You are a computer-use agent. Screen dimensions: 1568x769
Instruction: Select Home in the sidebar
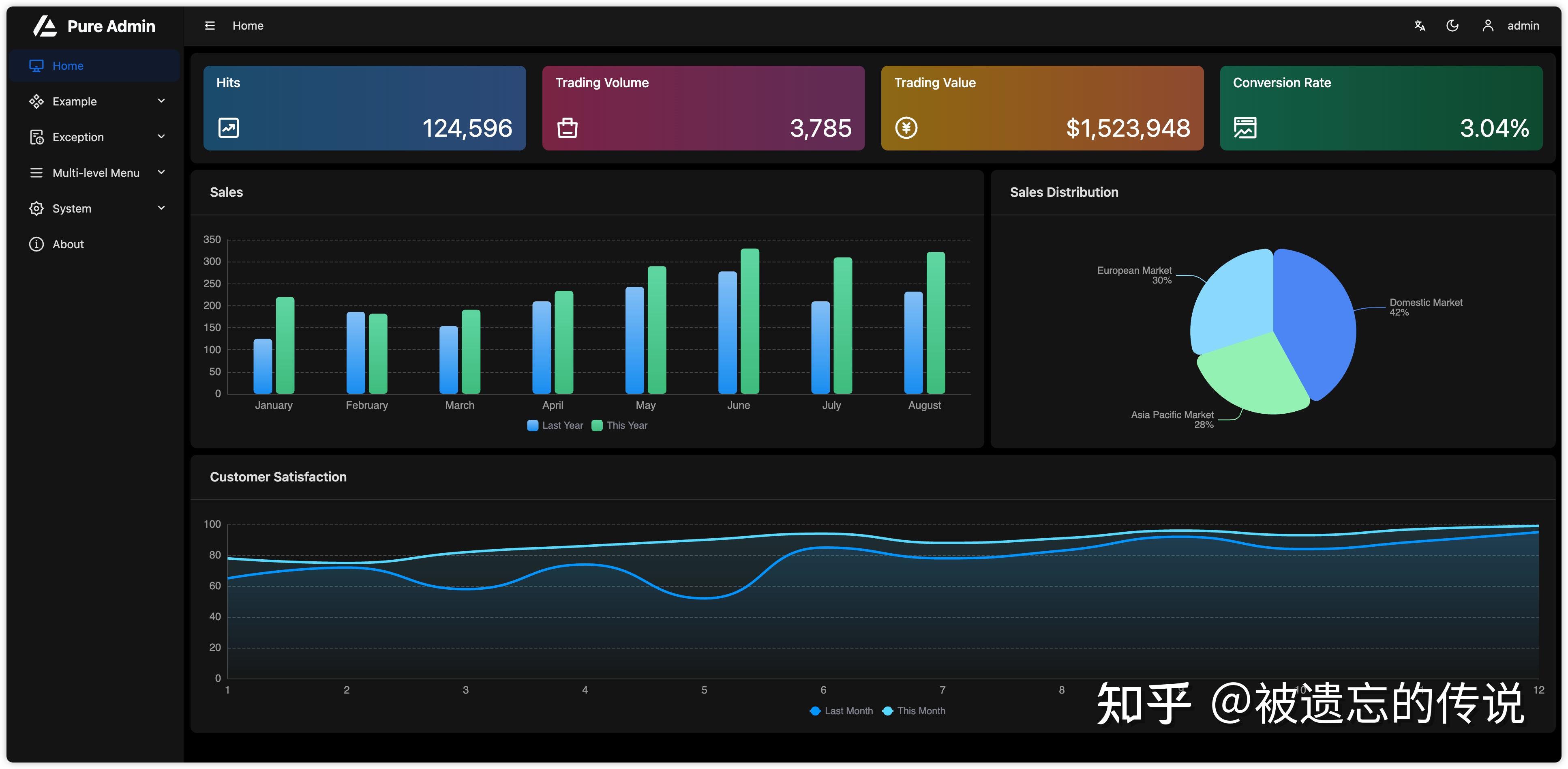coord(68,66)
